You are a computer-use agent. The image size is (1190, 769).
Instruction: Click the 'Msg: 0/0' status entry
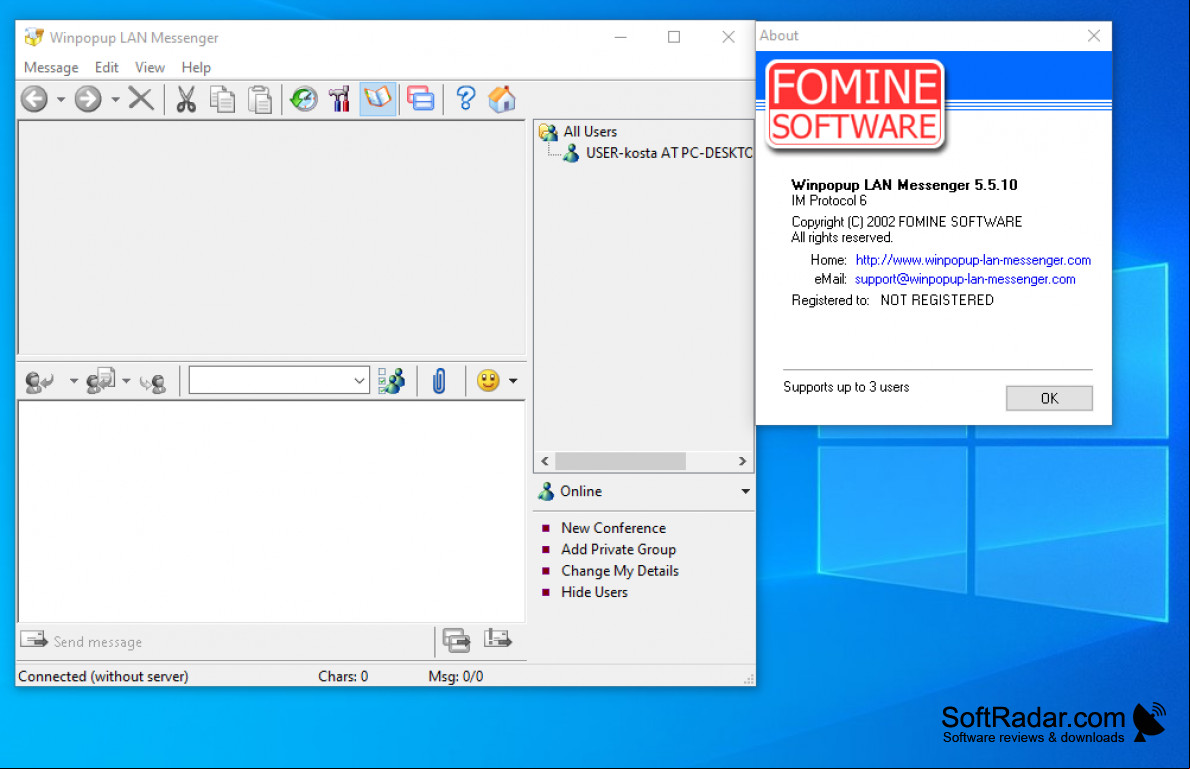coord(455,676)
